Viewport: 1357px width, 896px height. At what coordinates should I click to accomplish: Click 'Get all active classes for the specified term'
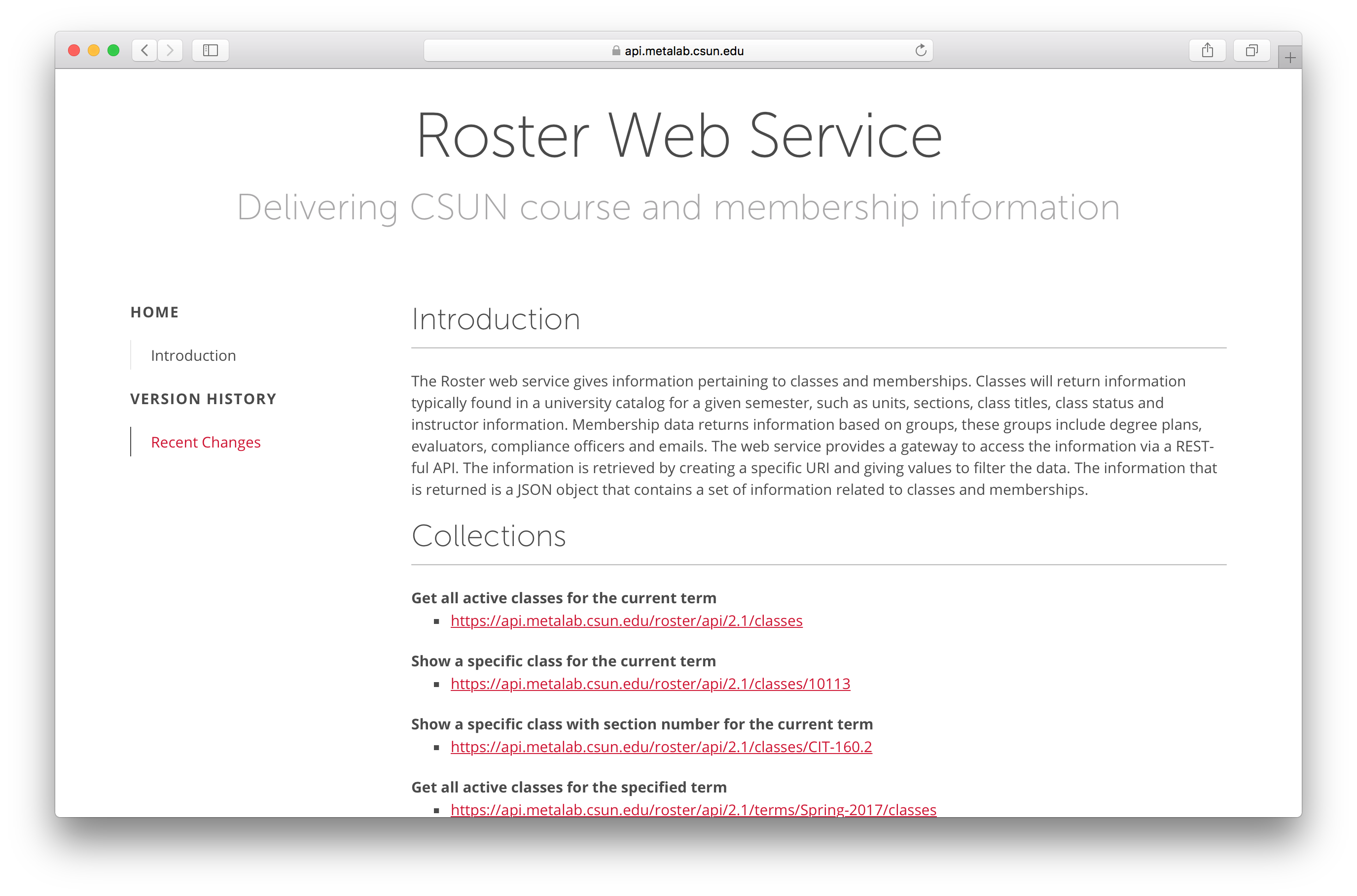click(569, 788)
